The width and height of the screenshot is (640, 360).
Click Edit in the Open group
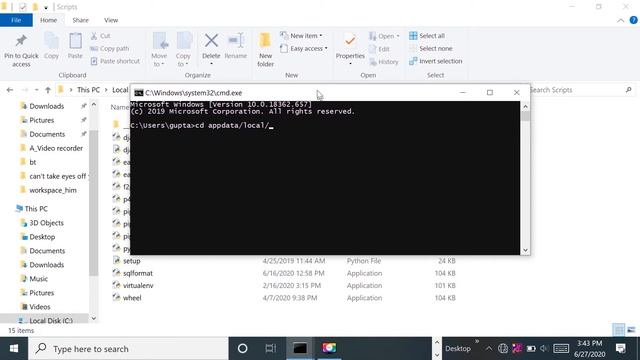(379, 49)
